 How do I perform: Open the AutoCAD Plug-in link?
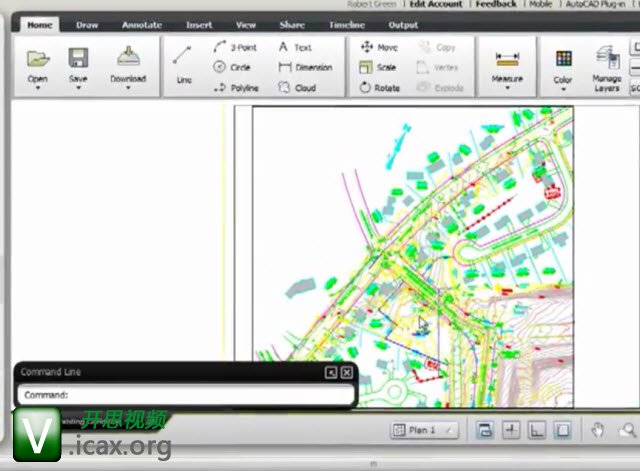[595, 4]
